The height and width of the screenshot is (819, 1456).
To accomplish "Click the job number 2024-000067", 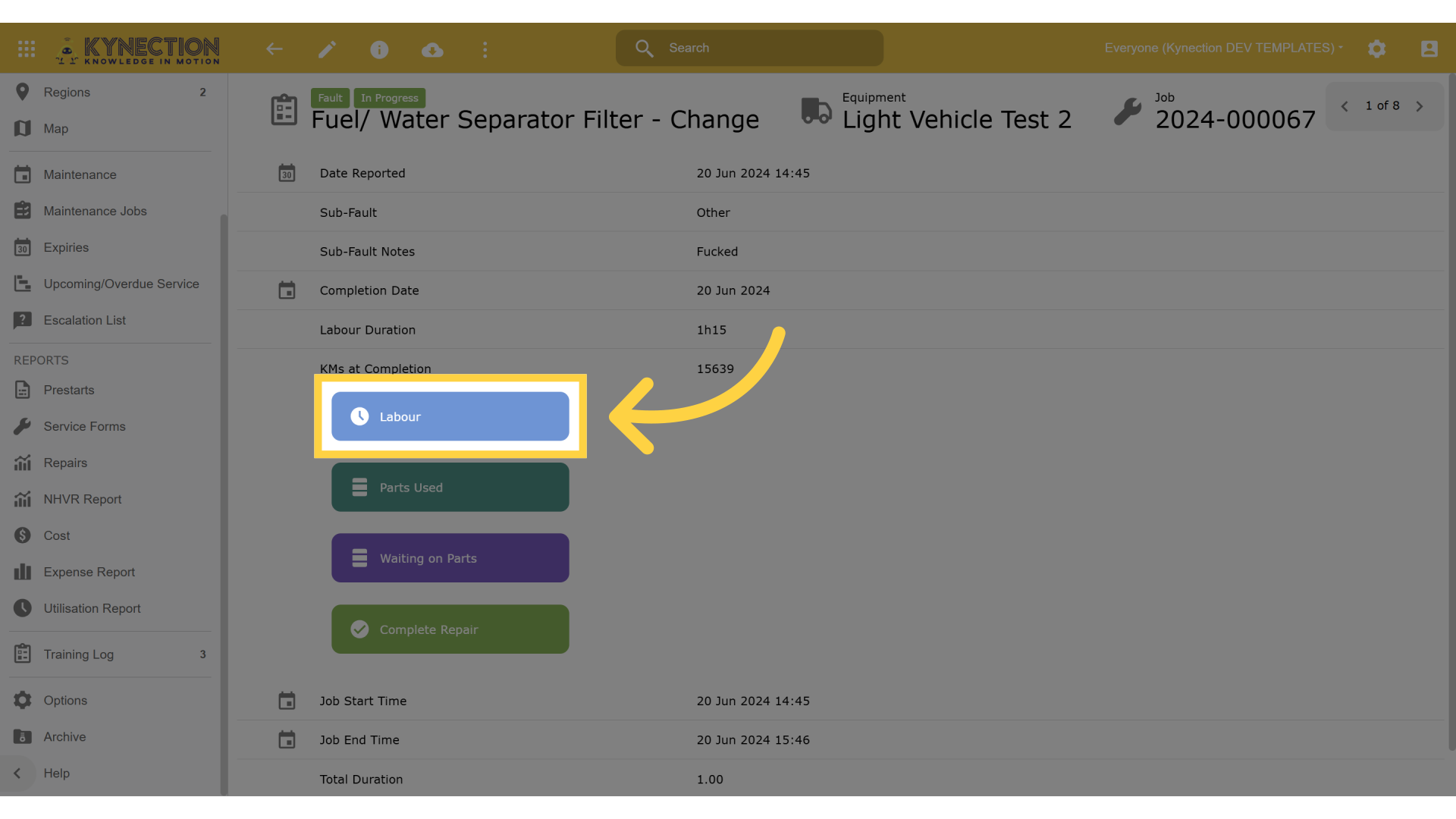I will tap(1235, 120).
